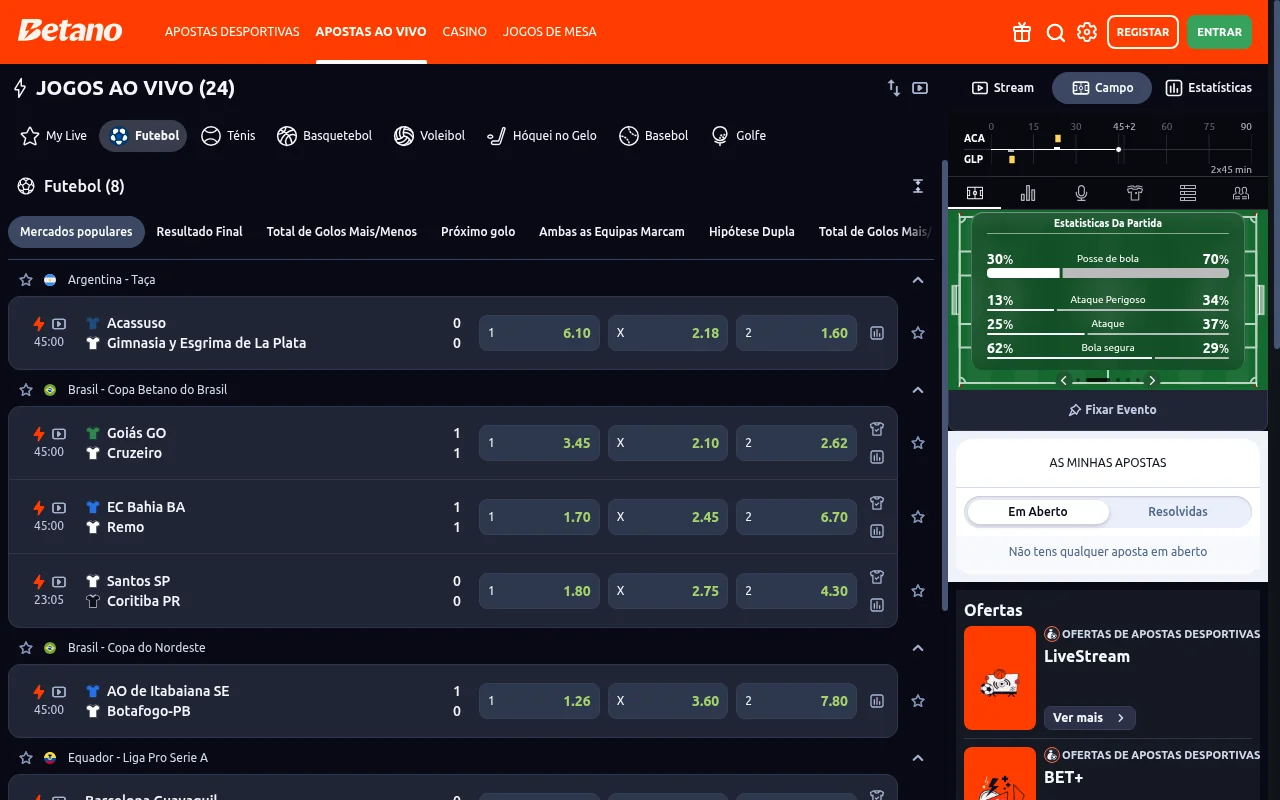Go to next stats slide arrow
This screenshot has height=800, width=1280.
(x=1152, y=380)
